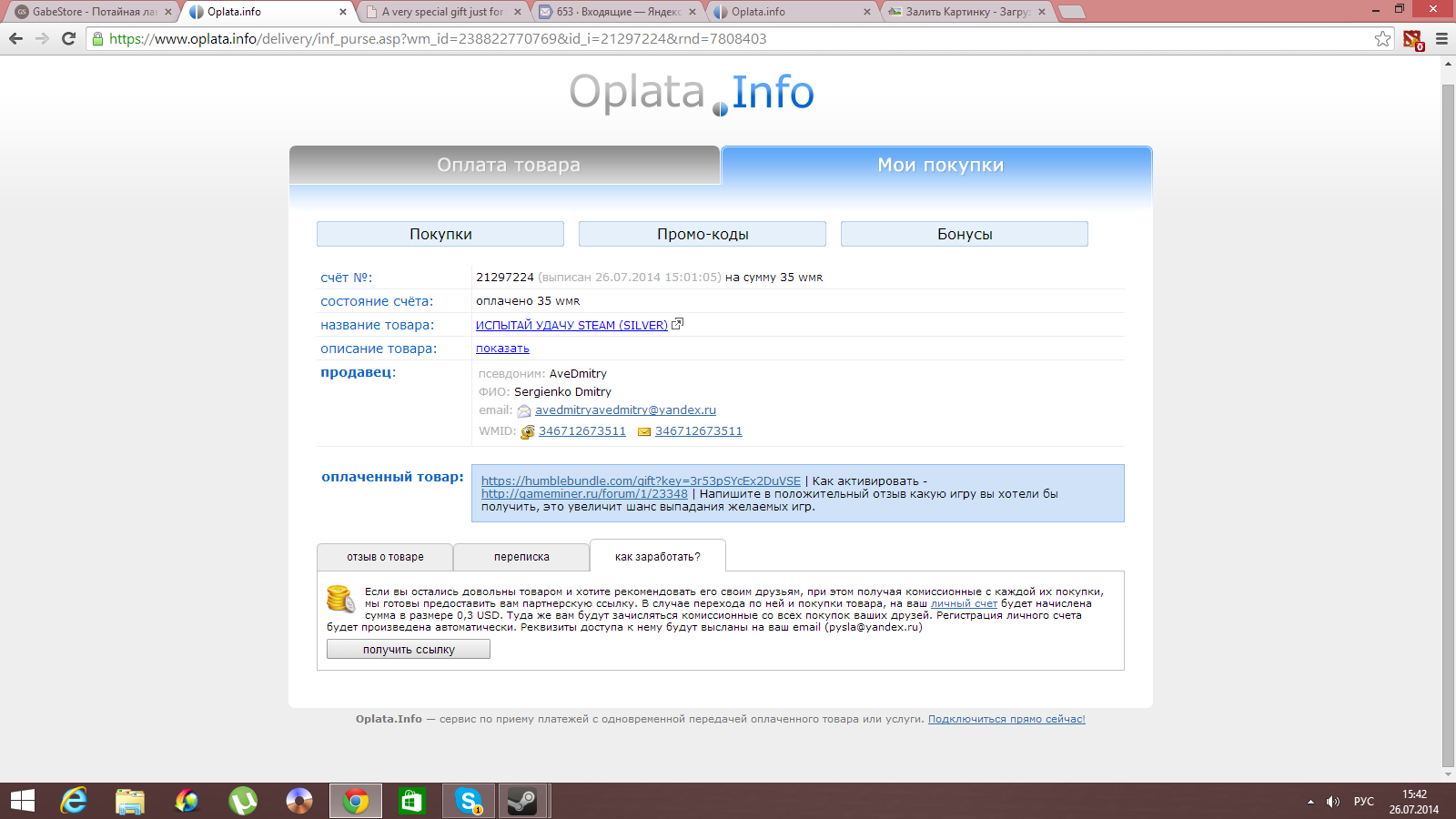This screenshot has height=819, width=1456.
Task: Click the envelope icon beside the seller email
Action: [524, 410]
